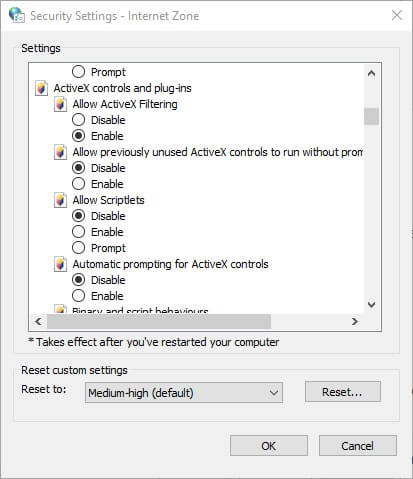
Task: Open the Reset to Medium-high dropdown
Action: click(x=184, y=393)
